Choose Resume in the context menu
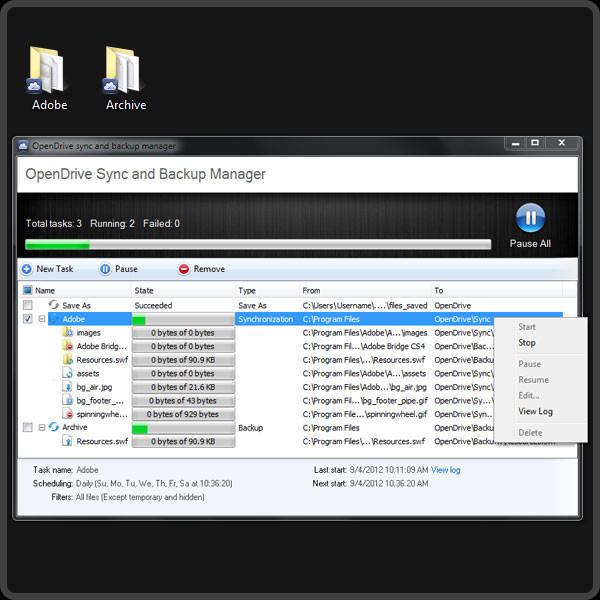The image size is (600, 600). coord(533,380)
